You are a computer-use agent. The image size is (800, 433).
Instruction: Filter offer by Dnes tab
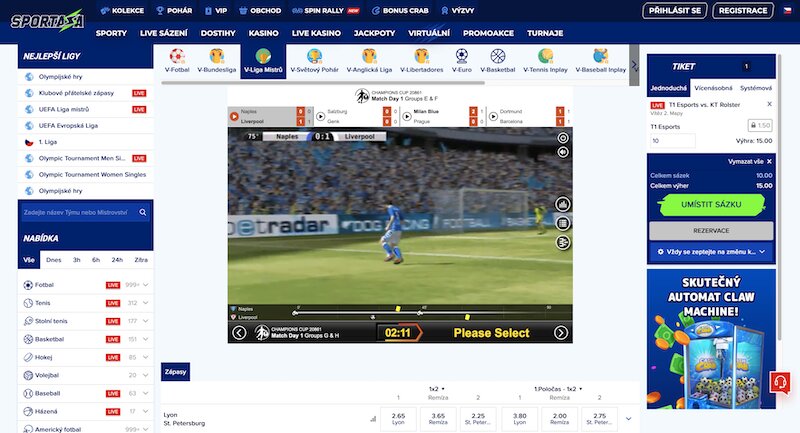[54, 260]
